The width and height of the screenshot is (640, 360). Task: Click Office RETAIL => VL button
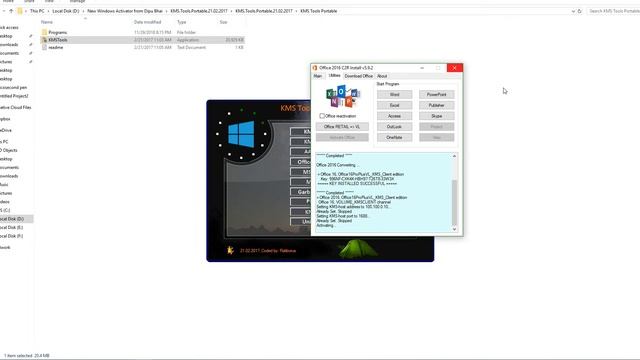342,127
